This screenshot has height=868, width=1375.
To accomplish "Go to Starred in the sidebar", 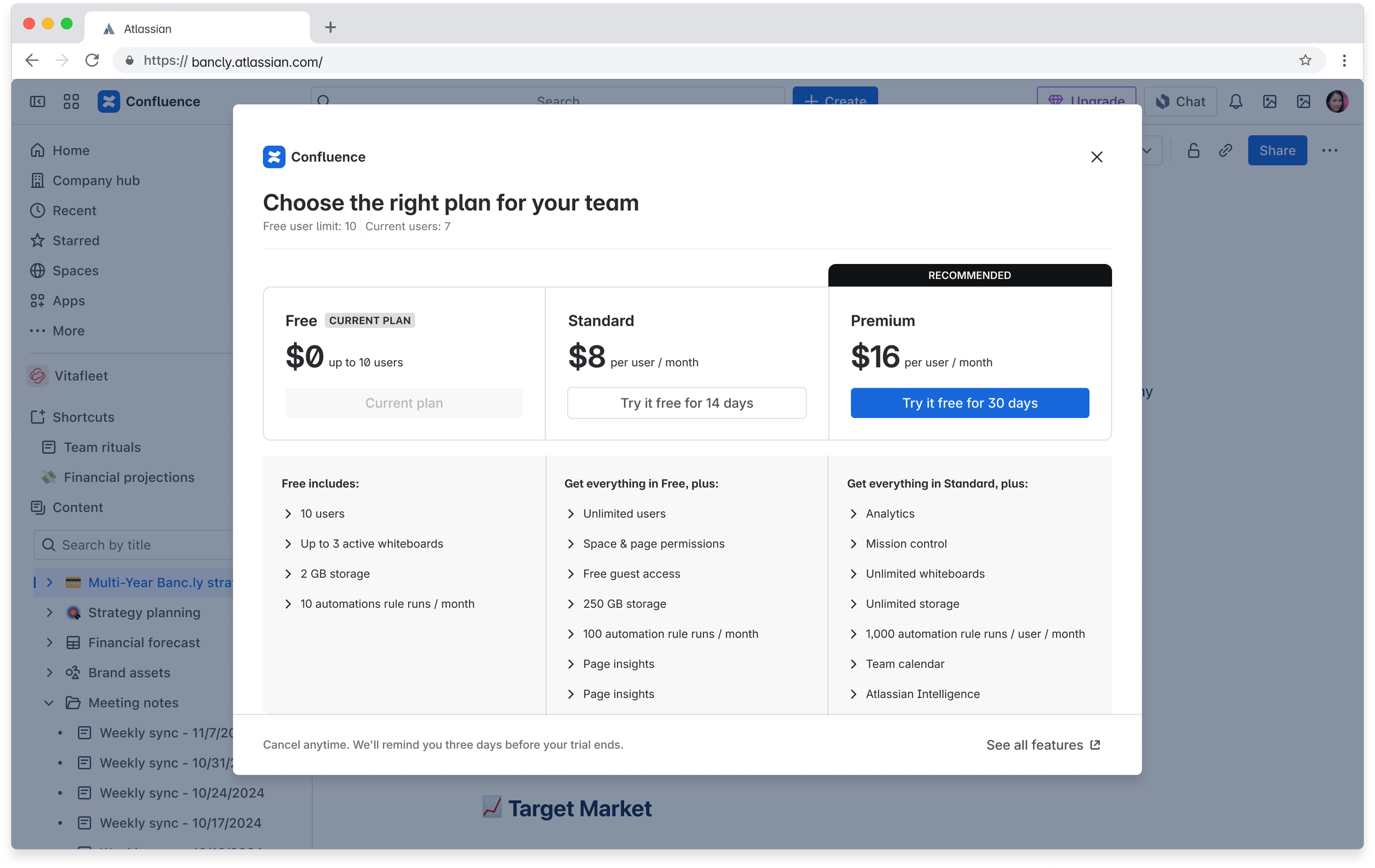I will (75, 240).
